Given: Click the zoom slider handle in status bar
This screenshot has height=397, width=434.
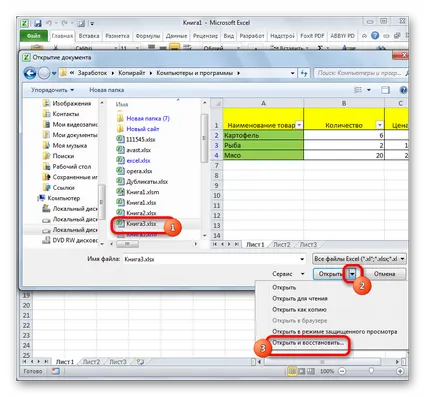Looking at the screenshot, I should click(x=372, y=371).
